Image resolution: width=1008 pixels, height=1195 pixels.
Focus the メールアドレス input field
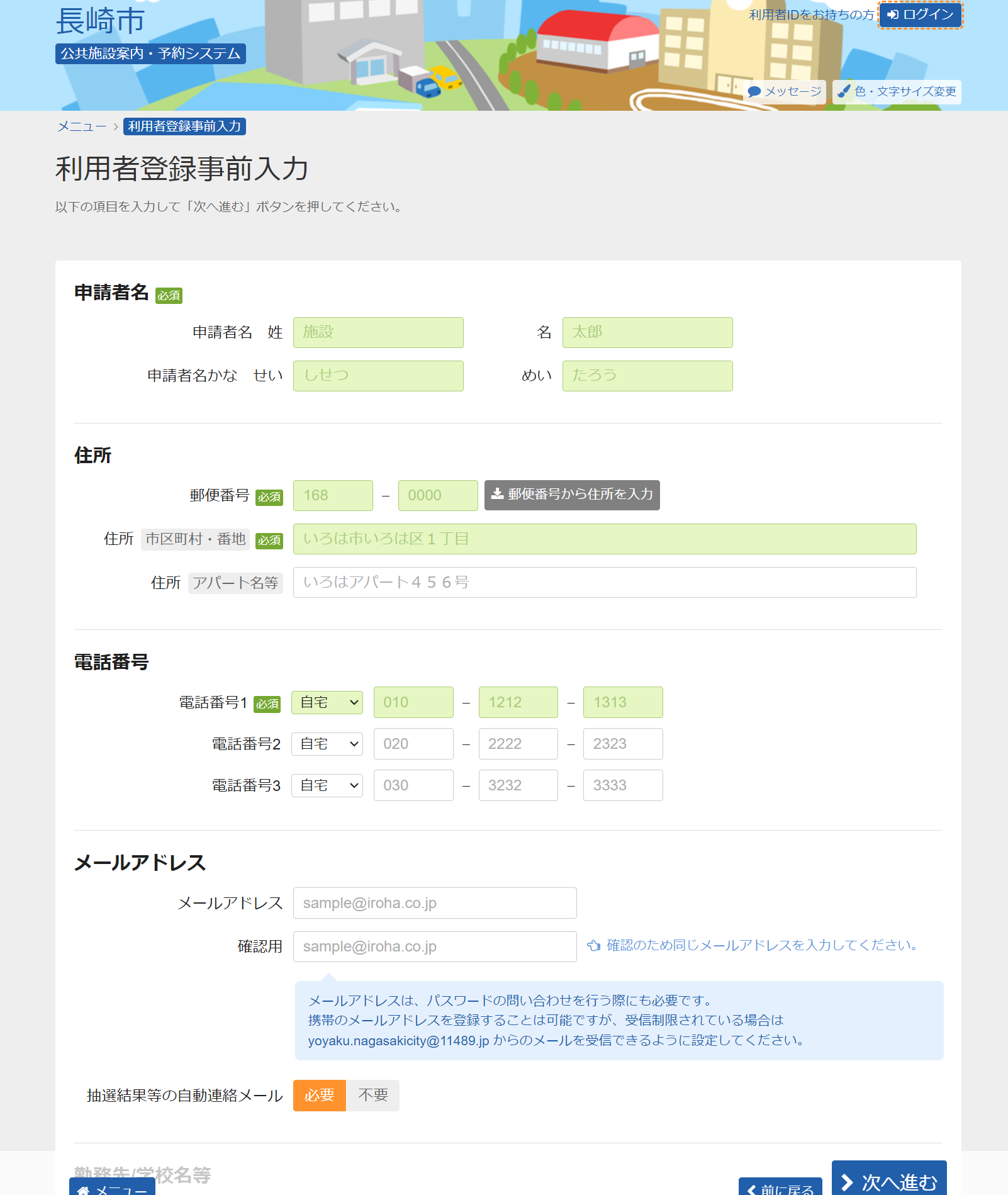pos(435,903)
